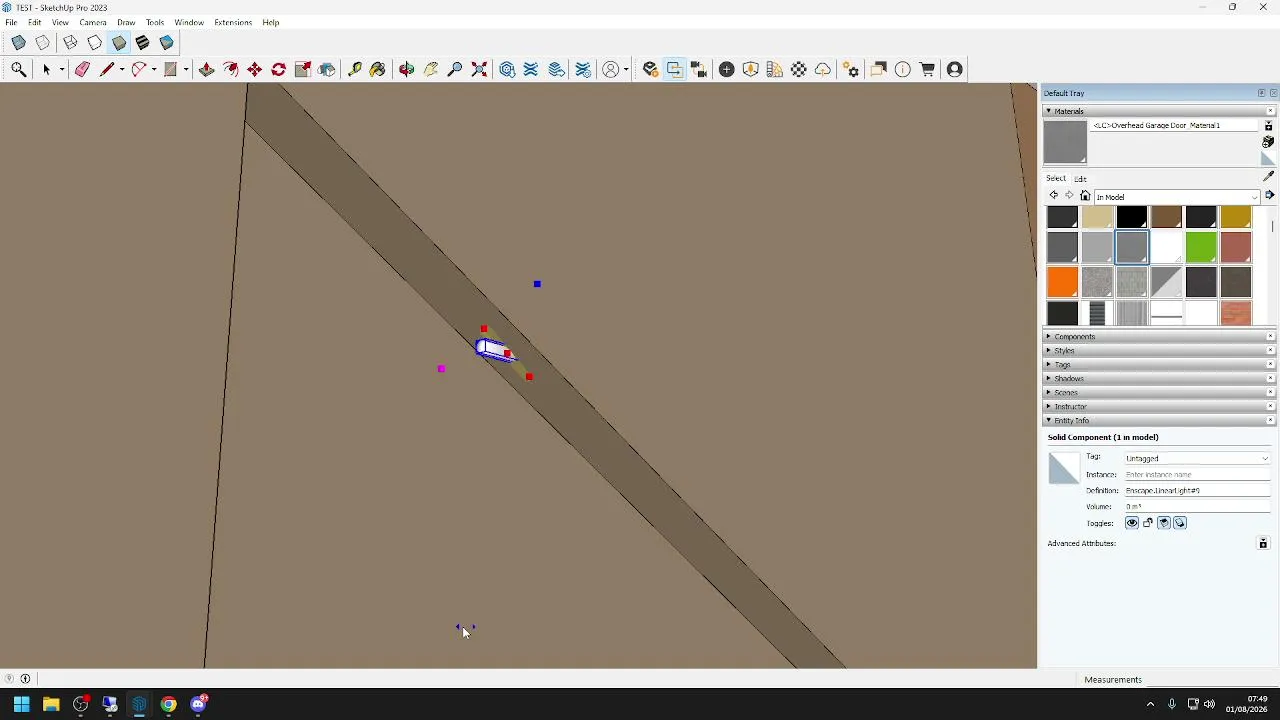This screenshot has width=1280, height=720.
Task: Choose the Scale tool
Action: pyautogui.click(x=303, y=69)
